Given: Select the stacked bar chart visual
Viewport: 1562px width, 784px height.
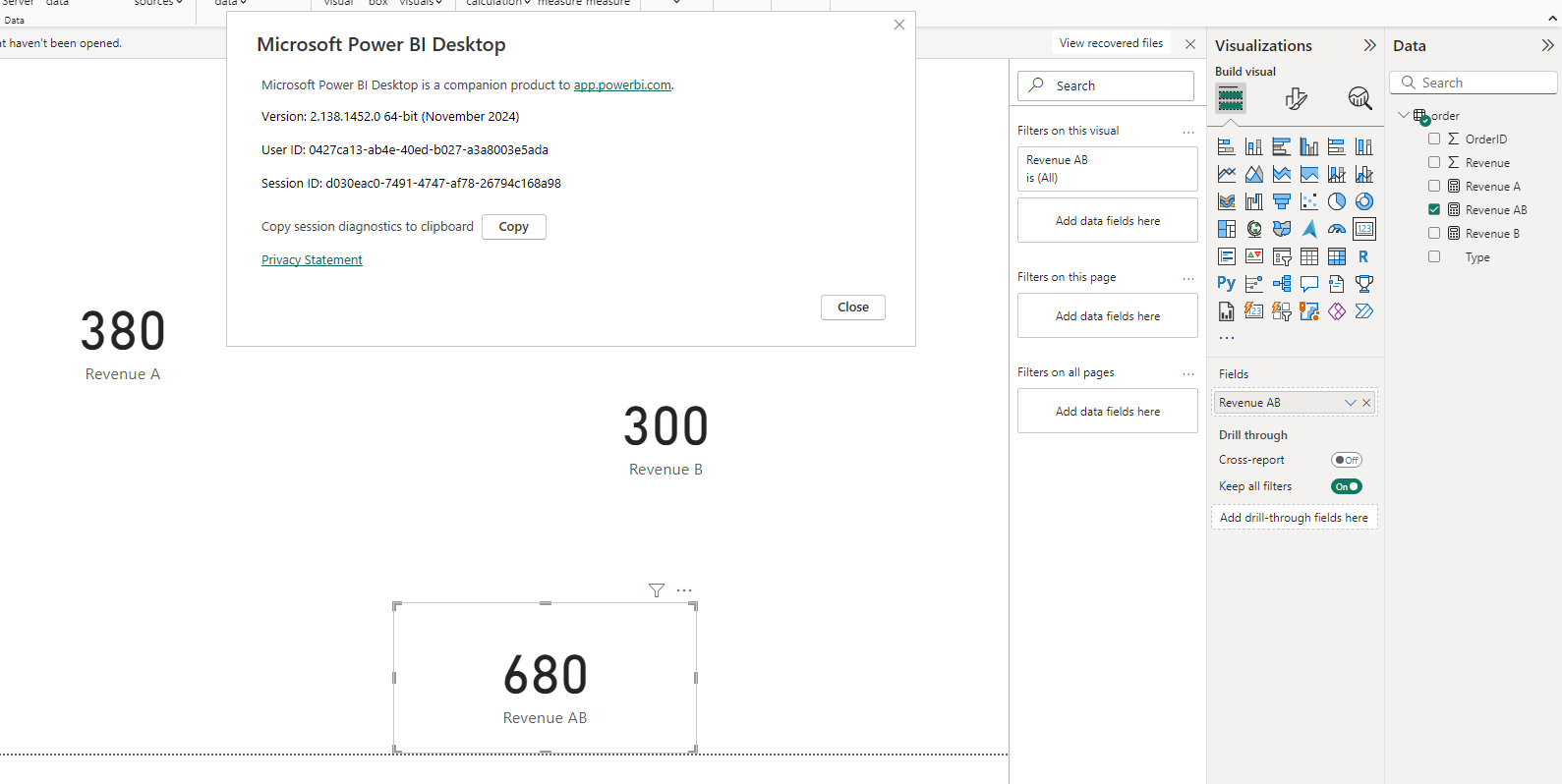Looking at the screenshot, I should [x=1226, y=146].
